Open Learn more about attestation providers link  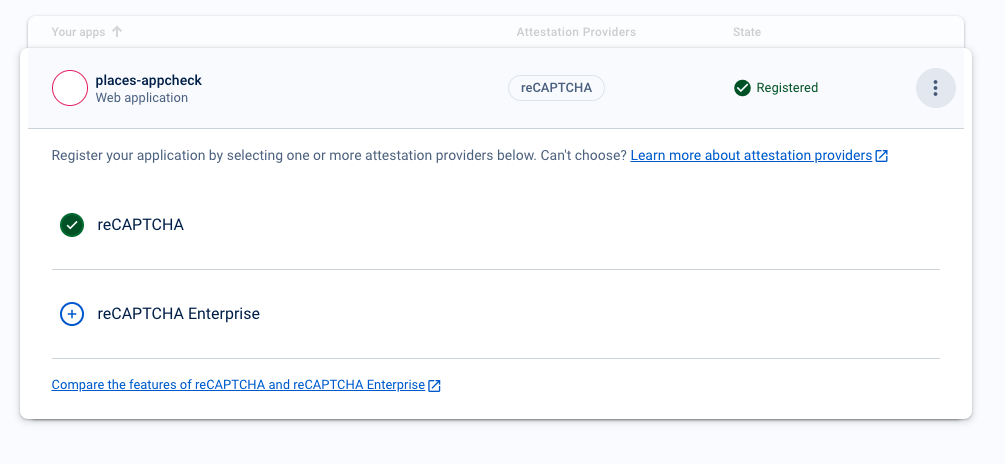point(750,156)
